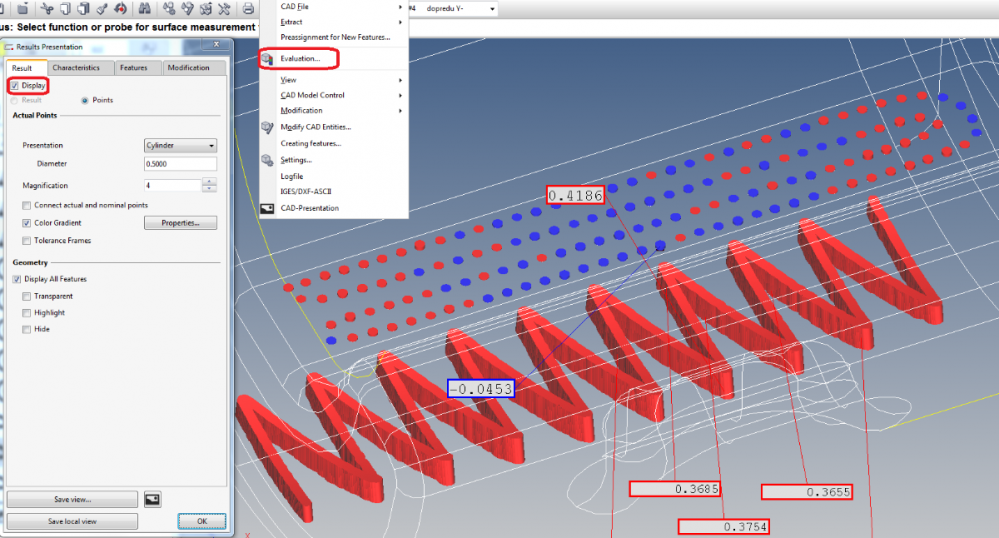Select the Points radio button
This screenshot has width=999, height=538.
coord(84,100)
